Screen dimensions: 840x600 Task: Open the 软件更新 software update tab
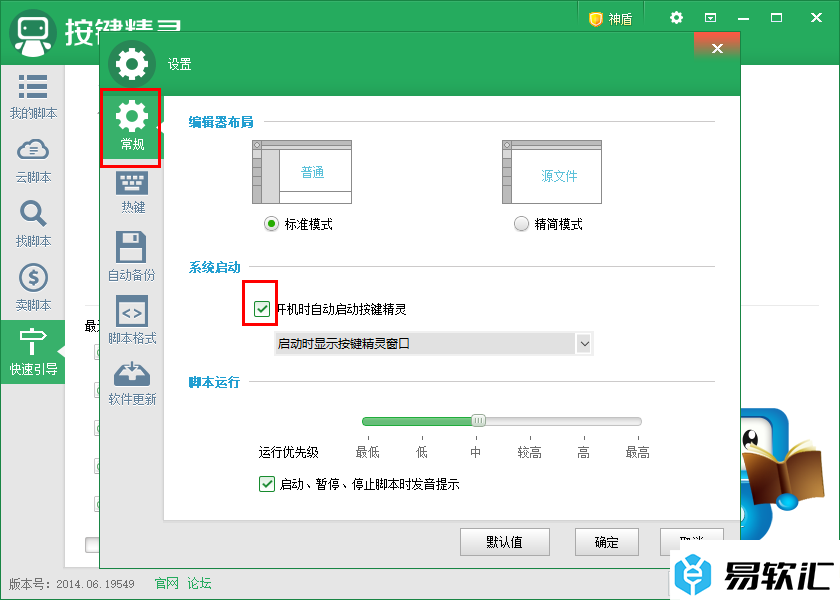click(x=132, y=383)
